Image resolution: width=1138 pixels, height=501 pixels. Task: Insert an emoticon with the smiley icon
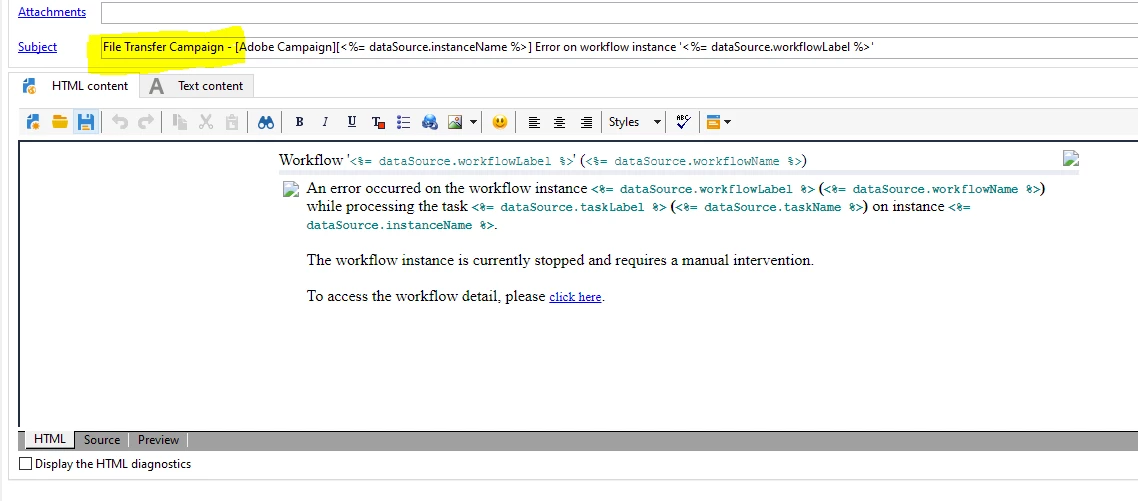click(x=499, y=122)
